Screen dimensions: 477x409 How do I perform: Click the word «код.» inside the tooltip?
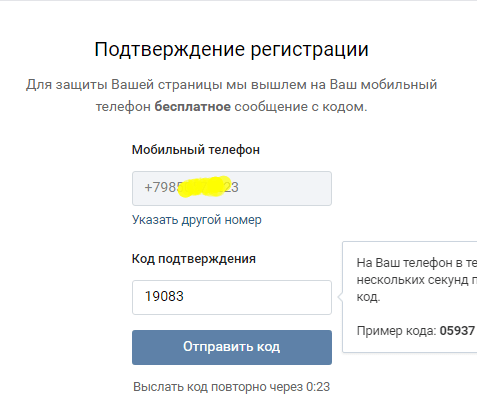click(x=368, y=297)
